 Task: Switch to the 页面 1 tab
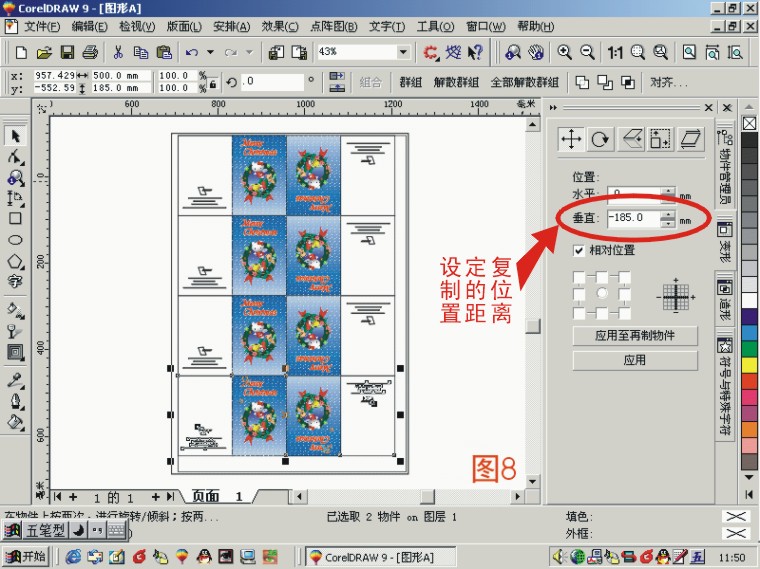tap(216, 496)
